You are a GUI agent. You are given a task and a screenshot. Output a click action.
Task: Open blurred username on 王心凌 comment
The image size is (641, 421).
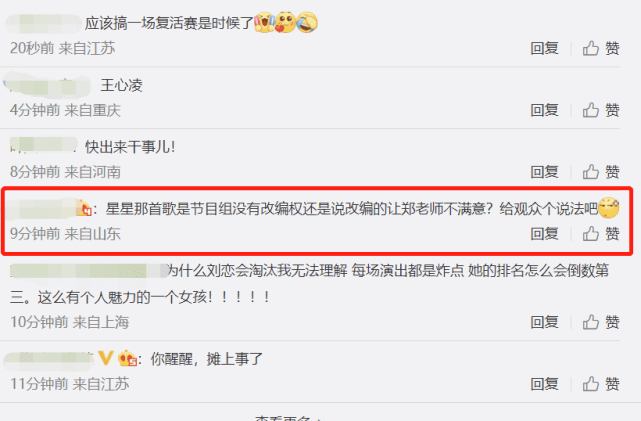pos(47,85)
